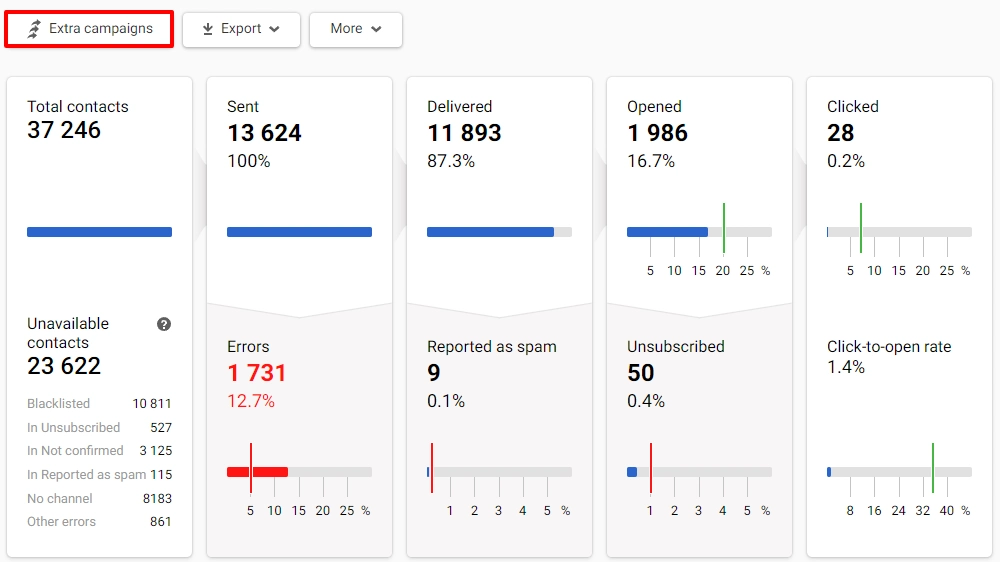Click the Sent rate 100%
1000x562 pixels.
[249, 161]
